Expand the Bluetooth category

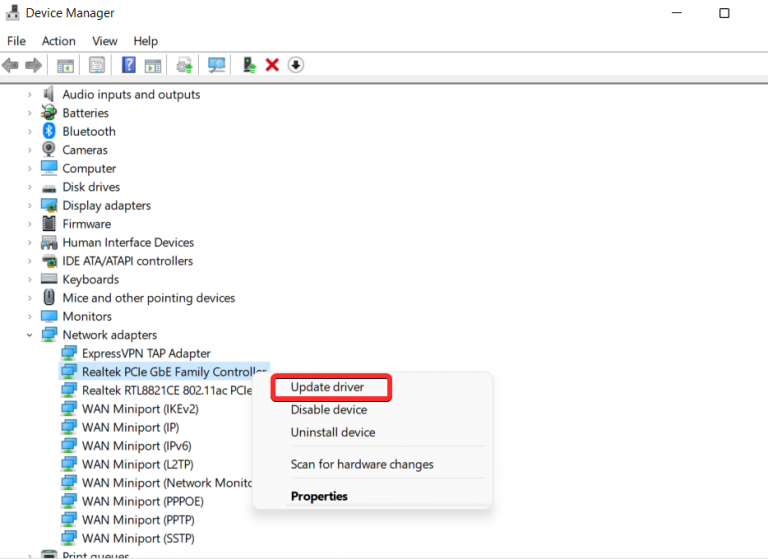coord(30,132)
